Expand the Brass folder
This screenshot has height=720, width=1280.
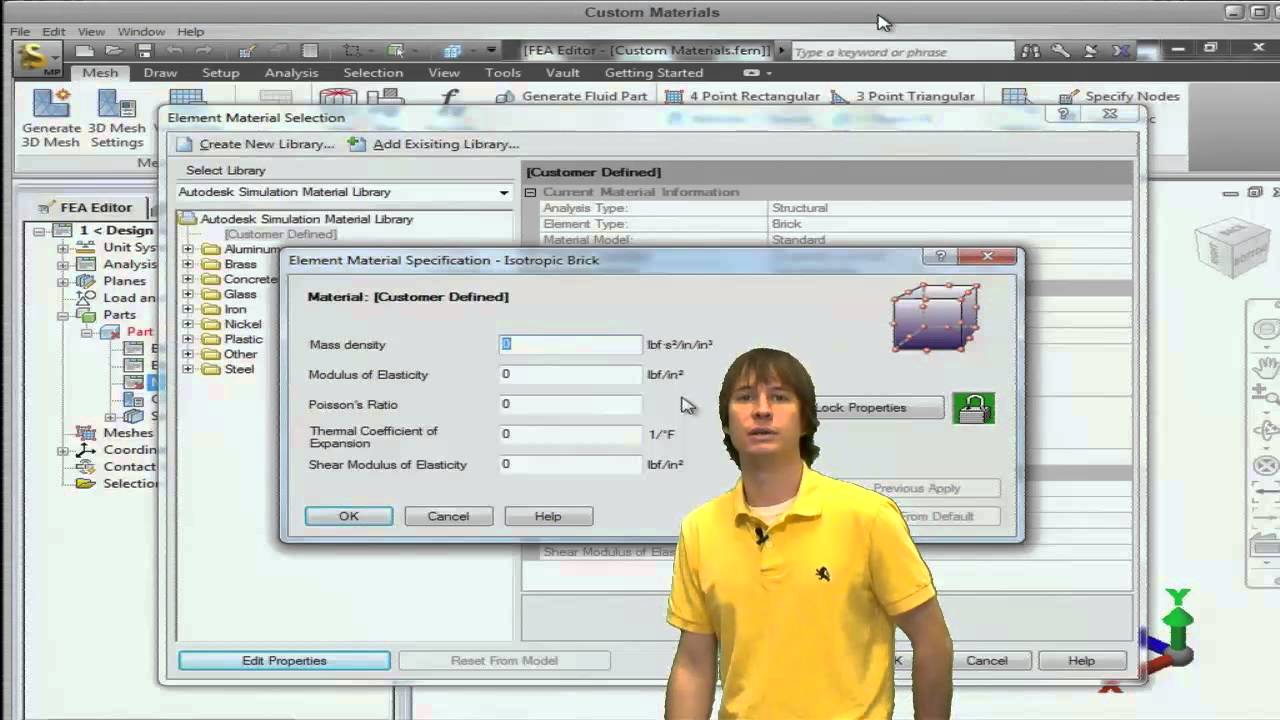click(x=188, y=264)
